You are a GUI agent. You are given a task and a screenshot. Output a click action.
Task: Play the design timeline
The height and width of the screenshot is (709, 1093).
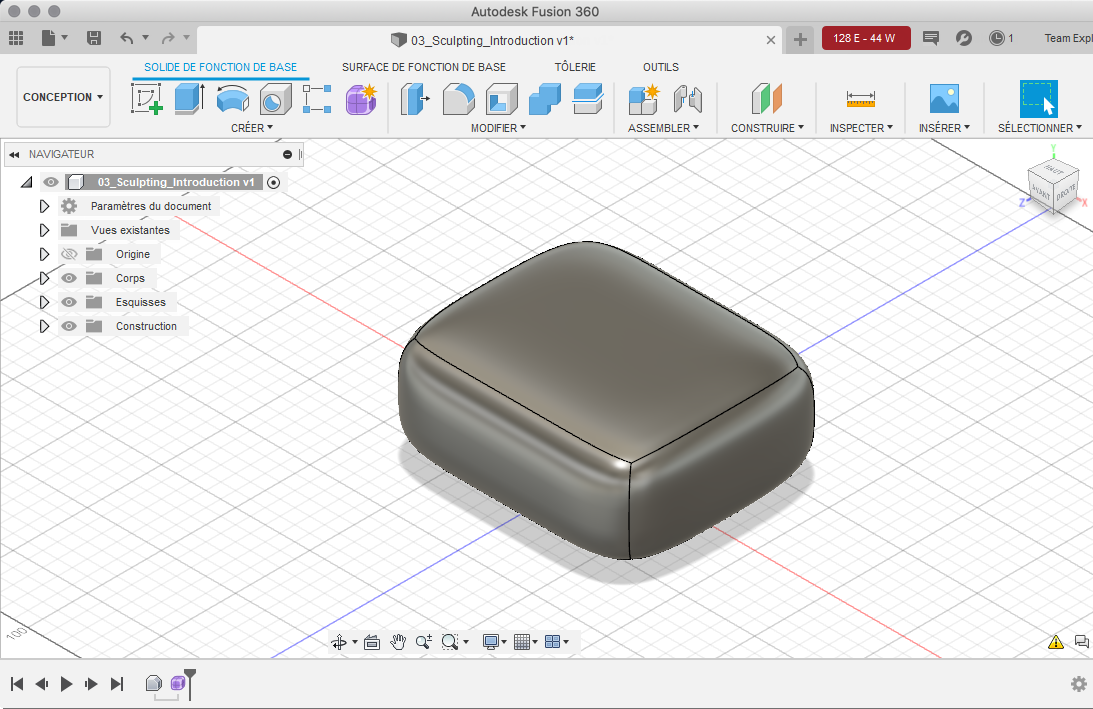click(x=66, y=684)
